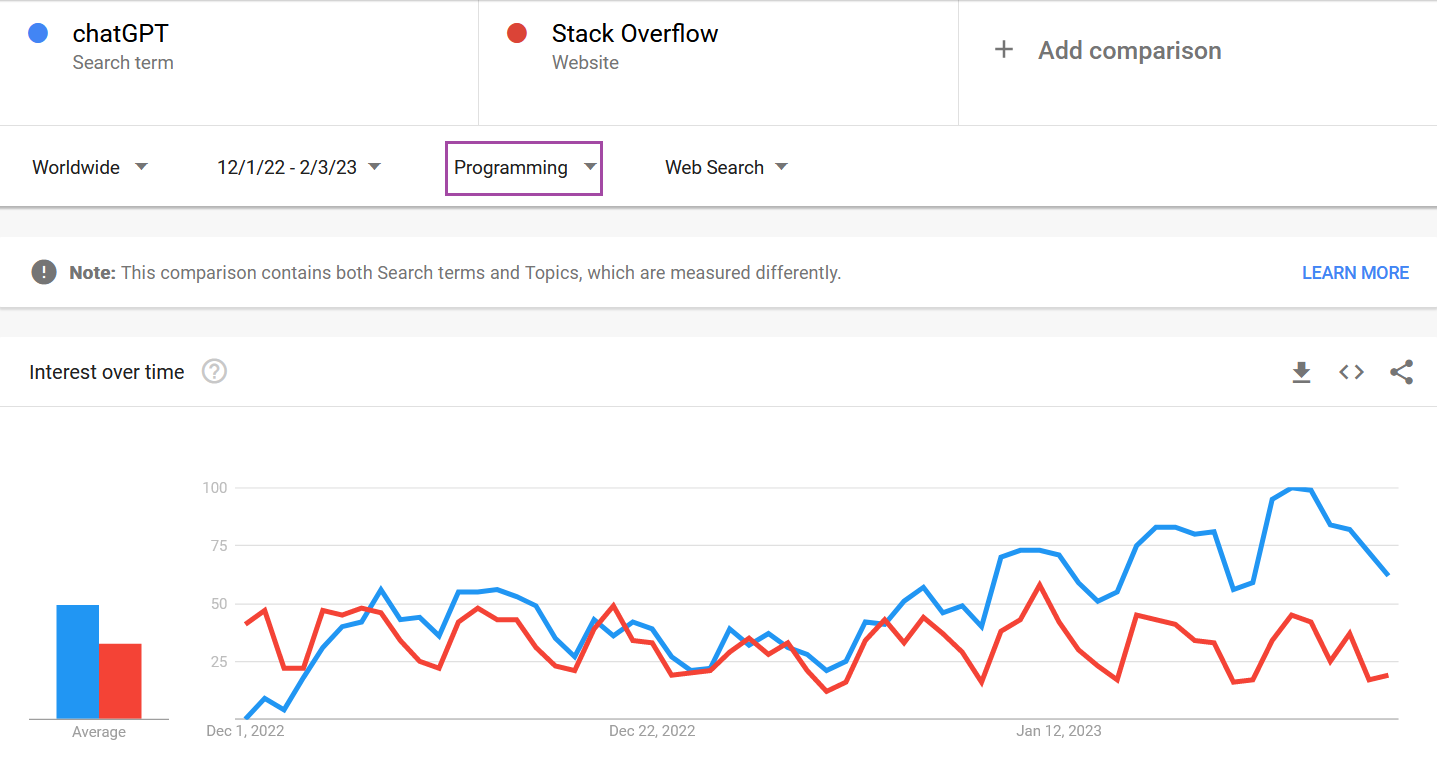Click the blue chatGPT color dot
1437x765 pixels.
(38, 33)
